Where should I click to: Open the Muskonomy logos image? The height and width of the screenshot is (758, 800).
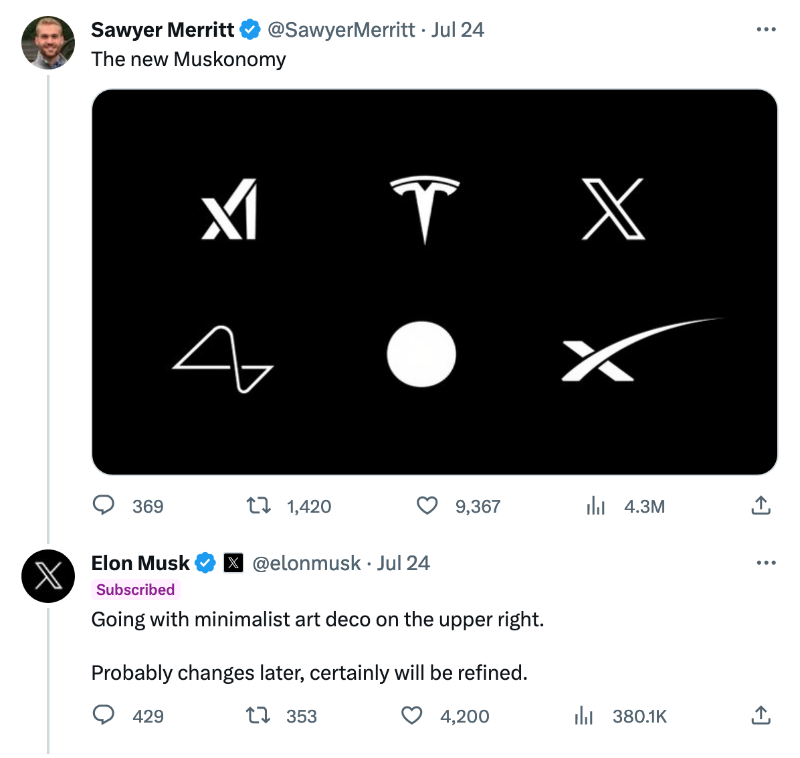point(434,281)
